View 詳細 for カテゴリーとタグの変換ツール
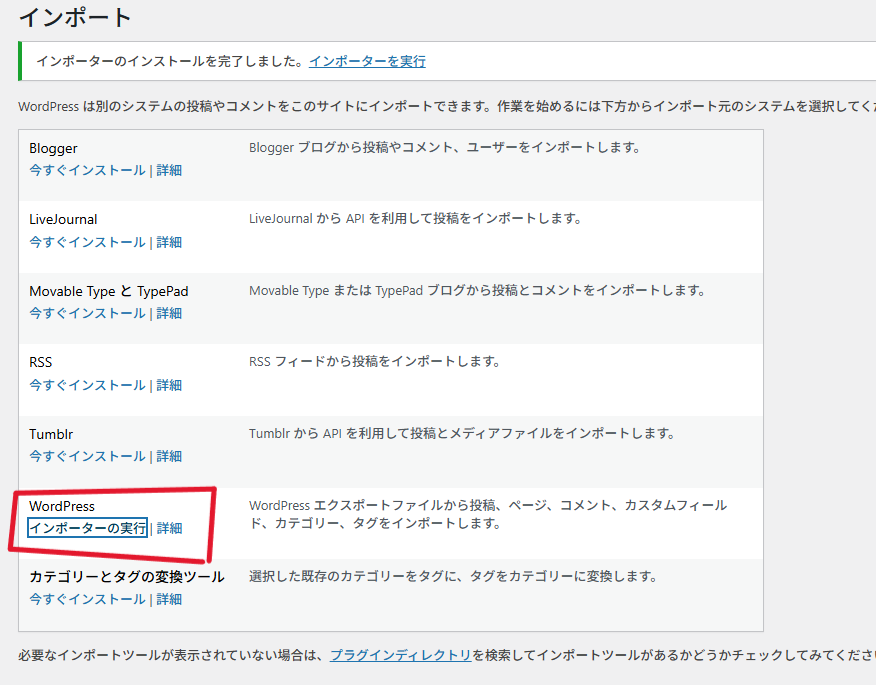 click(x=169, y=599)
